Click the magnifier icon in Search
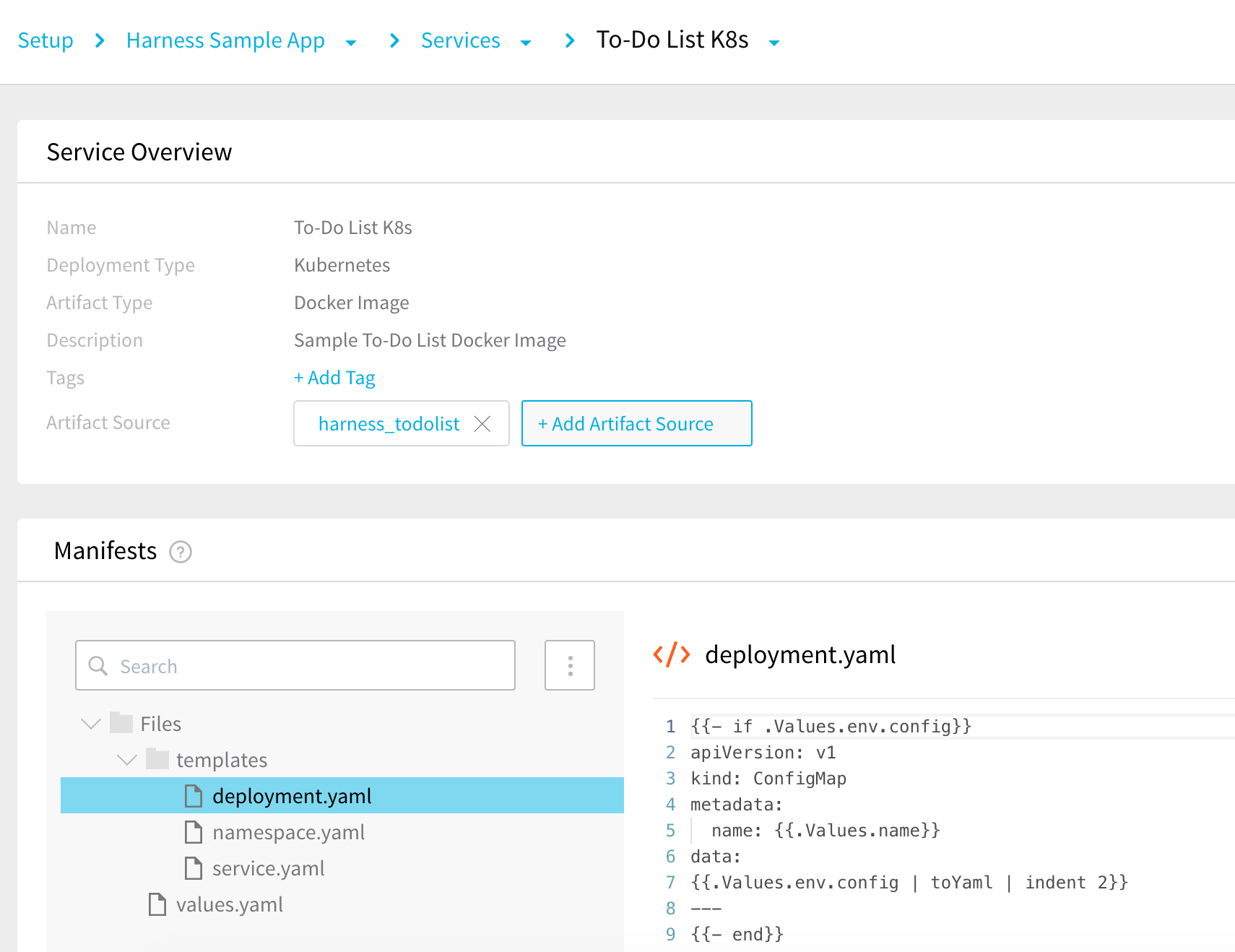The width and height of the screenshot is (1235, 952). [x=97, y=665]
